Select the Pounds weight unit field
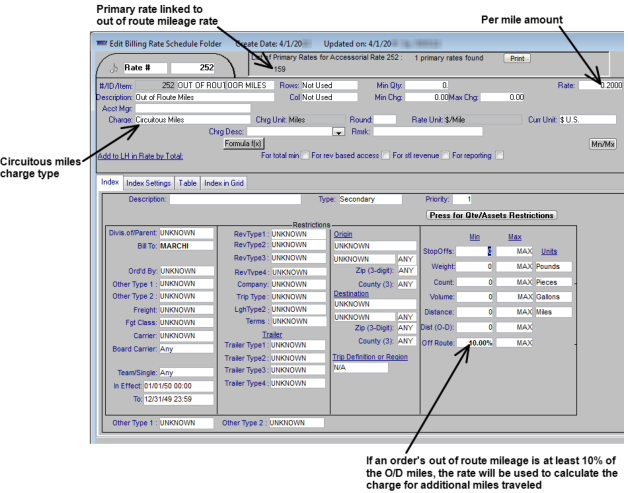Screen dimensions: 628x493 (x=554, y=267)
